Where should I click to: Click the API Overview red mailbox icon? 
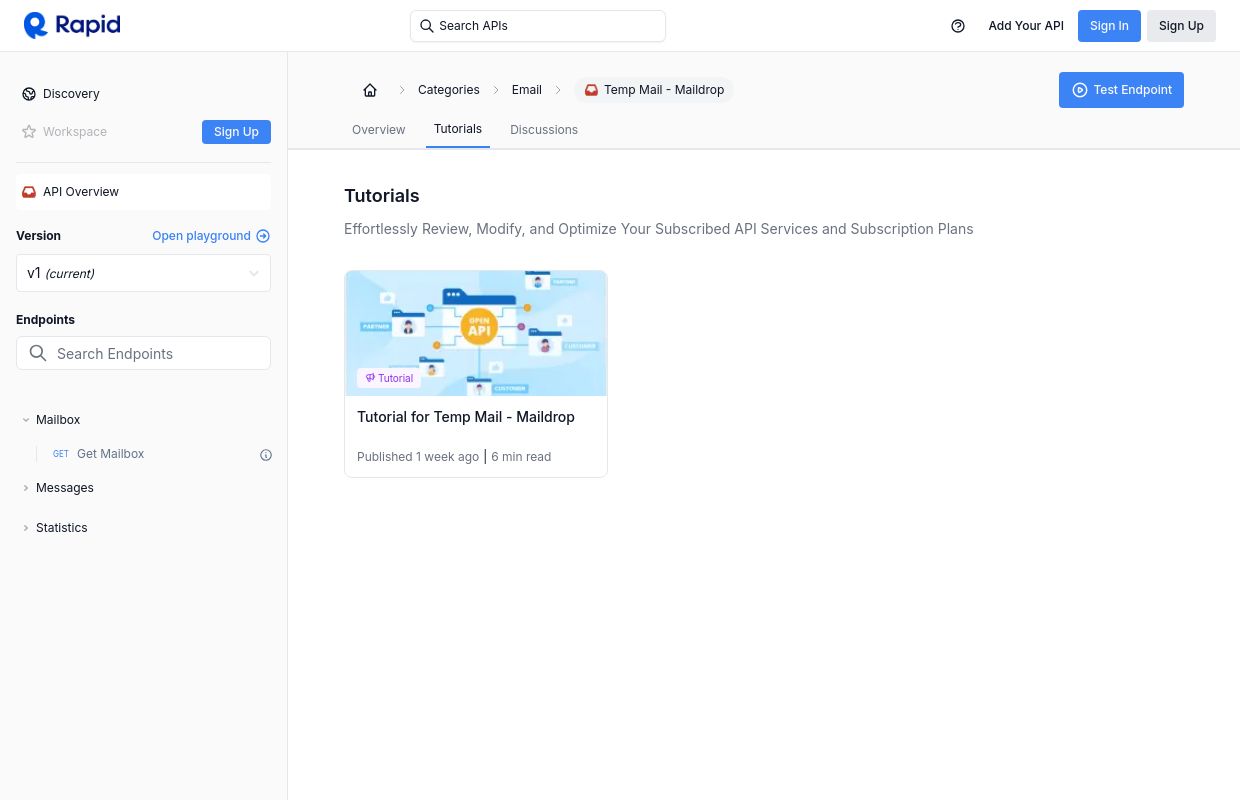(29, 192)
